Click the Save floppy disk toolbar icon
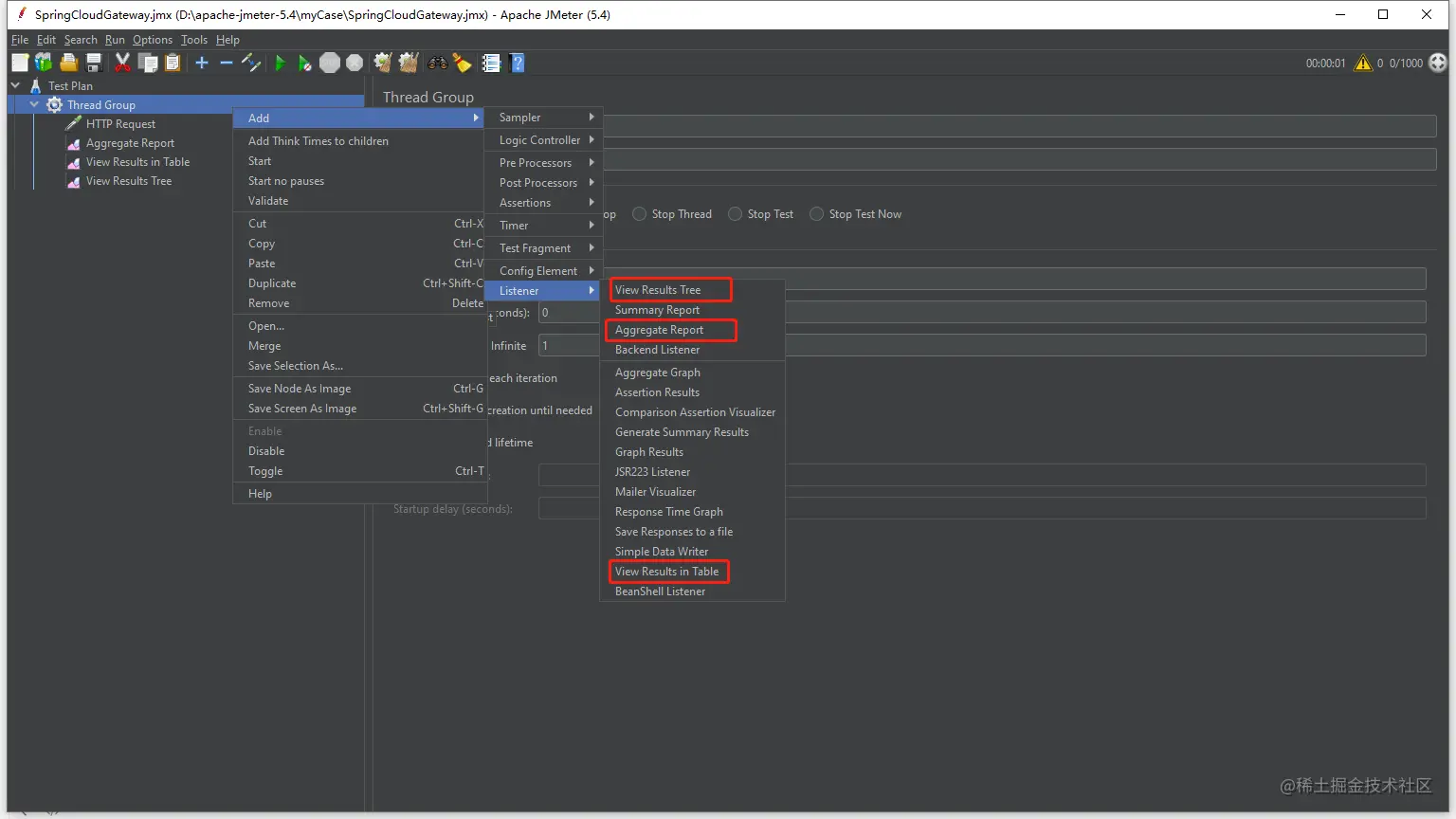The height and width of the screenshot is (819, 1456). [94, 63]
